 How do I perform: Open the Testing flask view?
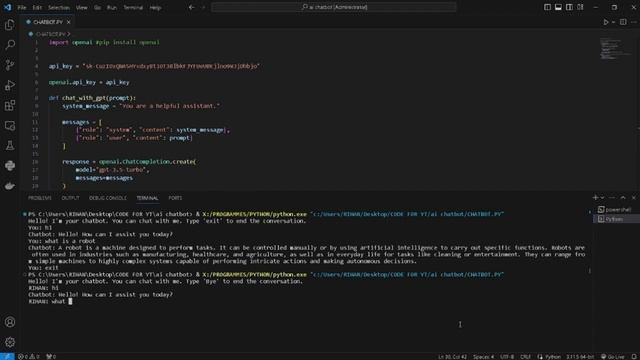[10, 145]
